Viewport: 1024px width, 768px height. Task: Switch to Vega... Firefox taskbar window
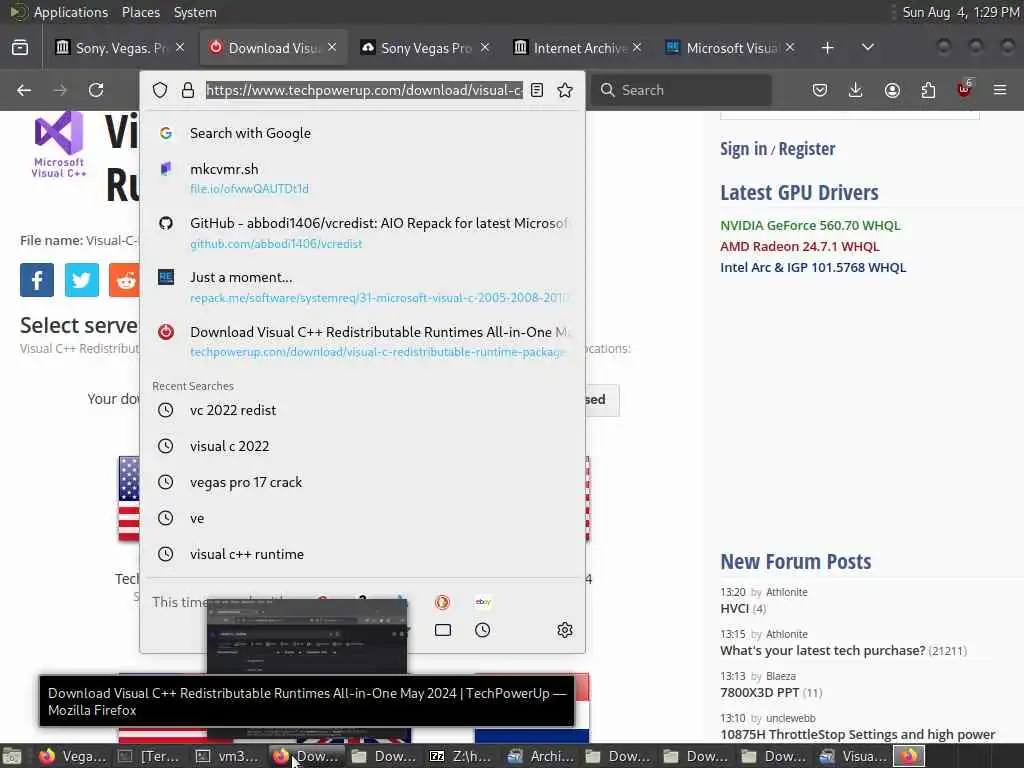72,756
